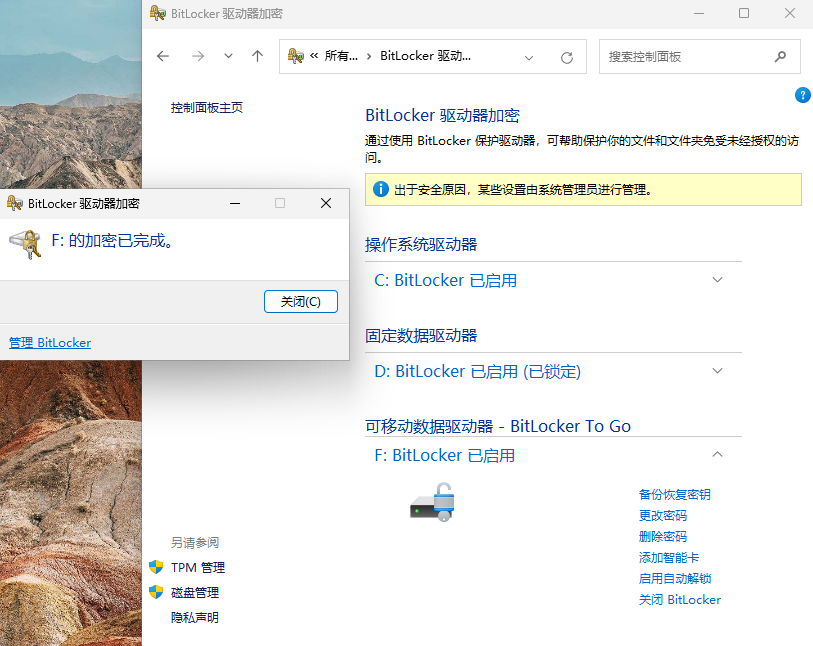The width and height of the screenshot is (813, 646).
Task: Click the refresh button in address bar
Action: point(567,57)
